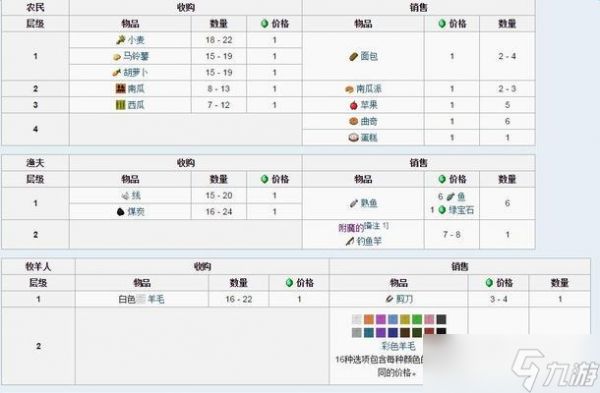Click the pumpkin block icon beside 南瓜
This screenshot has width=600, height=393.
[x=121, y=88]
